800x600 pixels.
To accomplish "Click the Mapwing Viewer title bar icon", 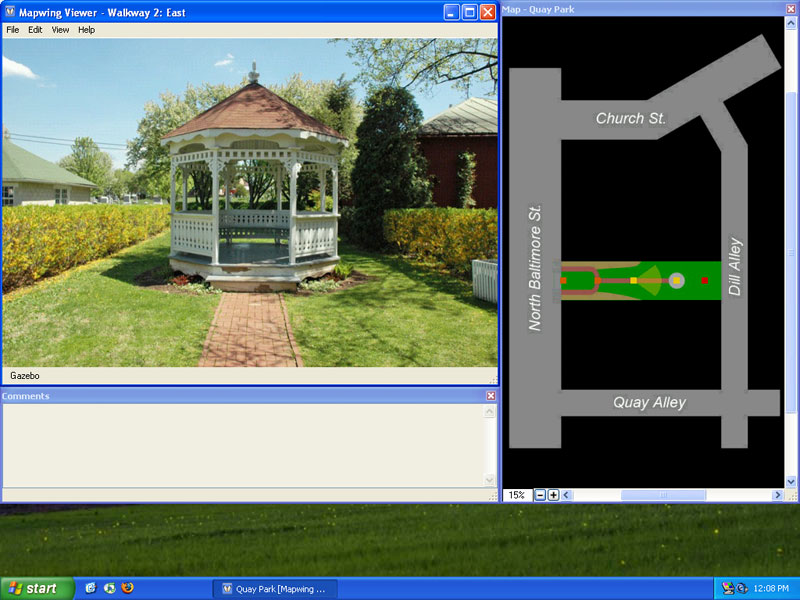I will [10, 12].
